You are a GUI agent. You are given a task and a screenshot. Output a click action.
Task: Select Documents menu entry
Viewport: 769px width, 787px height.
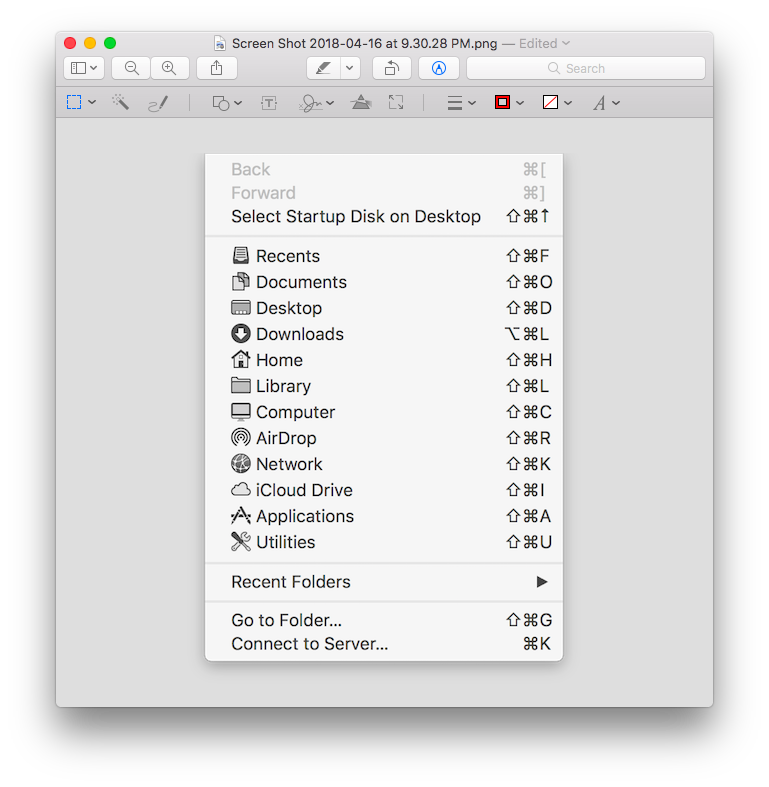(x=384, y=282)
